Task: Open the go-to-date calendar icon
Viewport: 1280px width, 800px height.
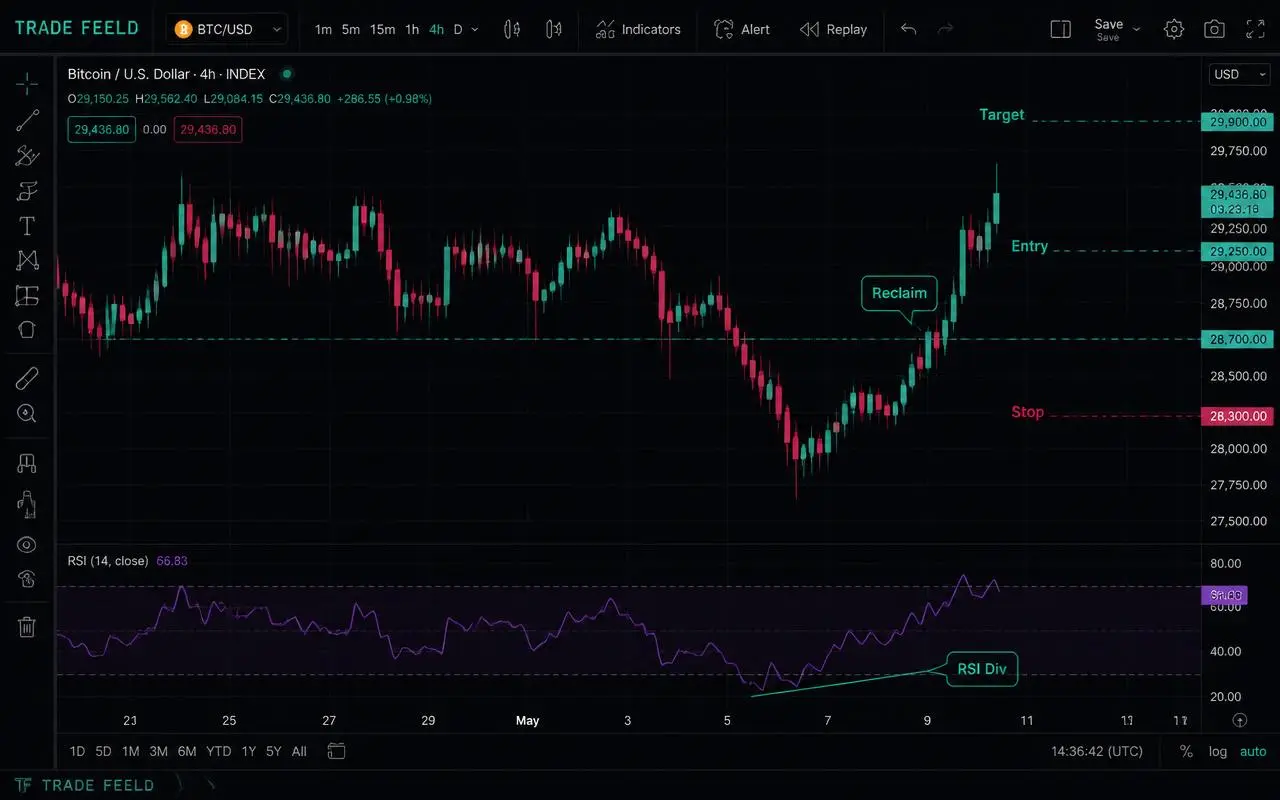Action: point(336,751)
